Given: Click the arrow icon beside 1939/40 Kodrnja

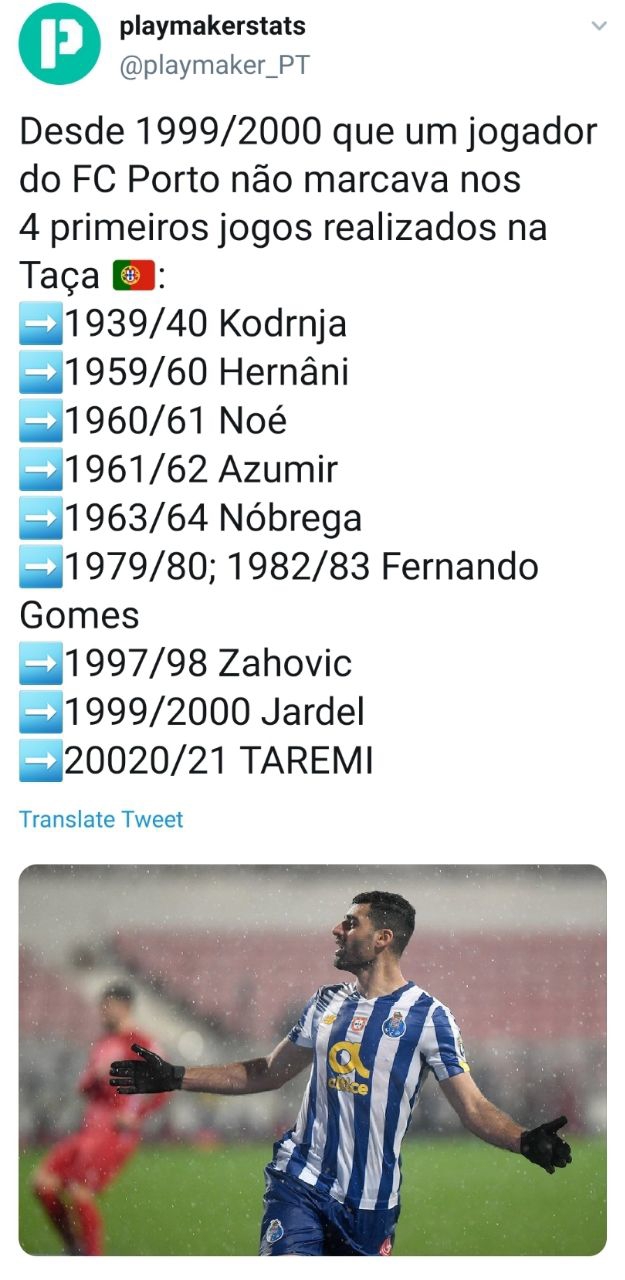Looking at the screenshot, I should pyautogui.click(x=41, y=324).
